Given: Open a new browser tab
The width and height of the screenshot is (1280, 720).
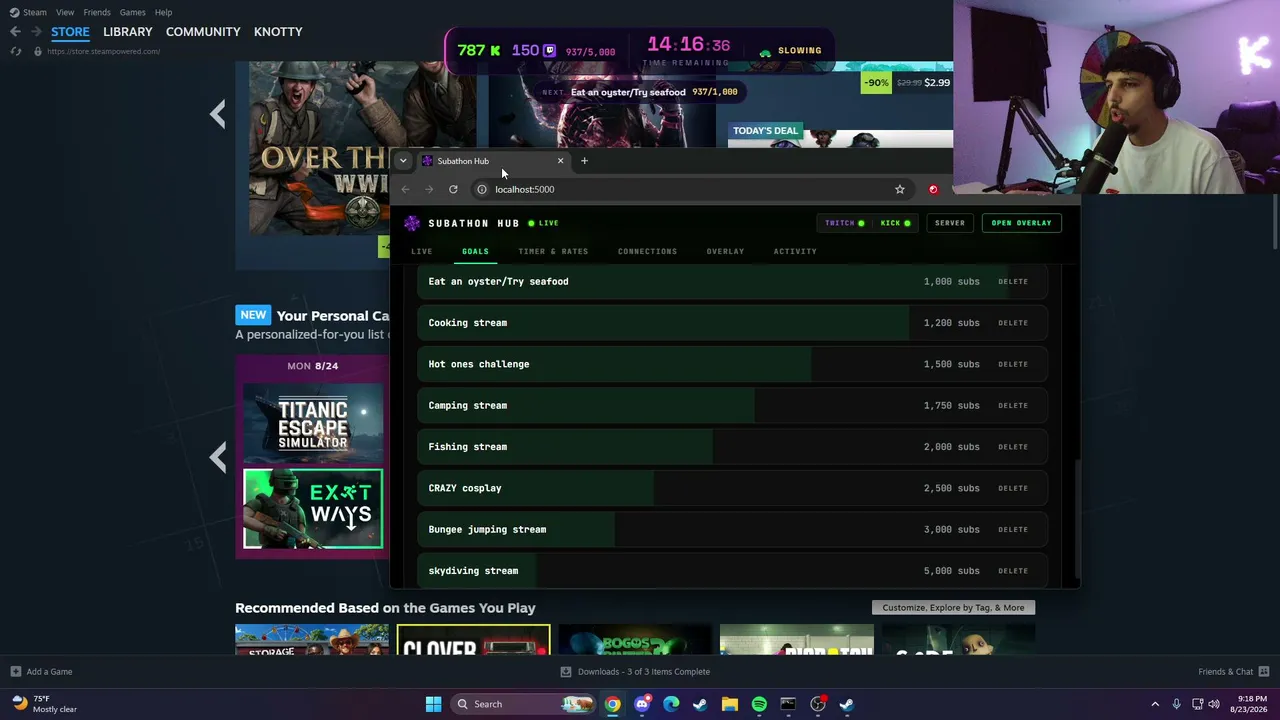Looking at the screenshot, I should tap(584, 161).
